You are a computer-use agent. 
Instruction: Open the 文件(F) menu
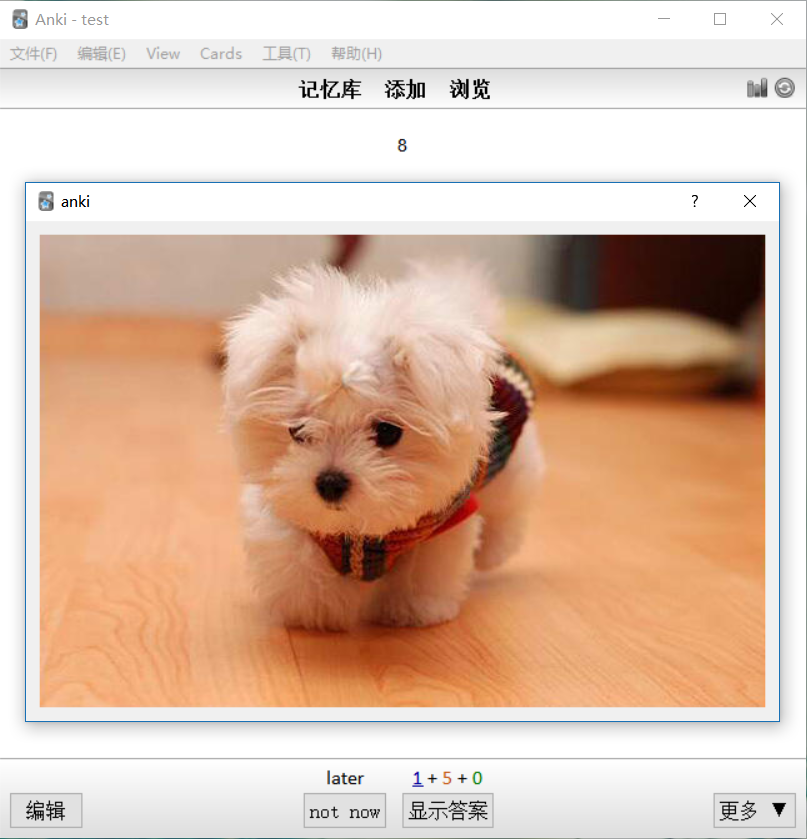[x=34, y=54]
